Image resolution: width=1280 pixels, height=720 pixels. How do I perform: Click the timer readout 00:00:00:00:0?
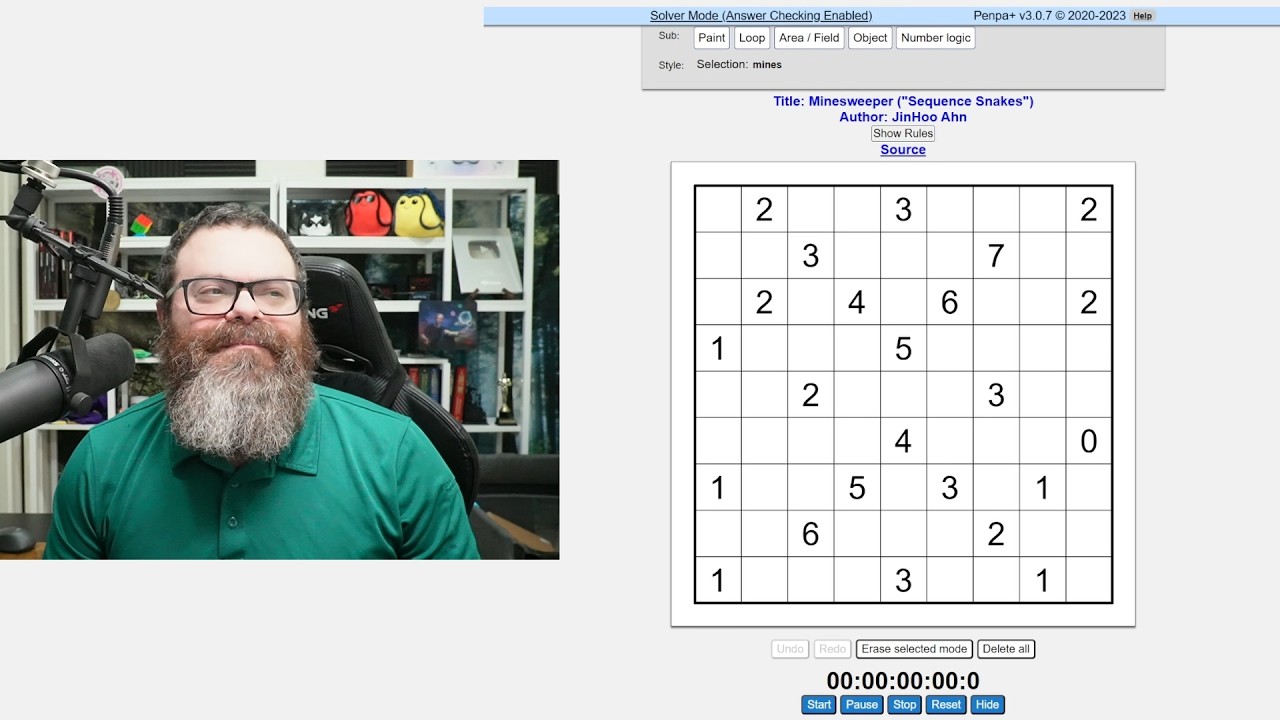point(903,681)
